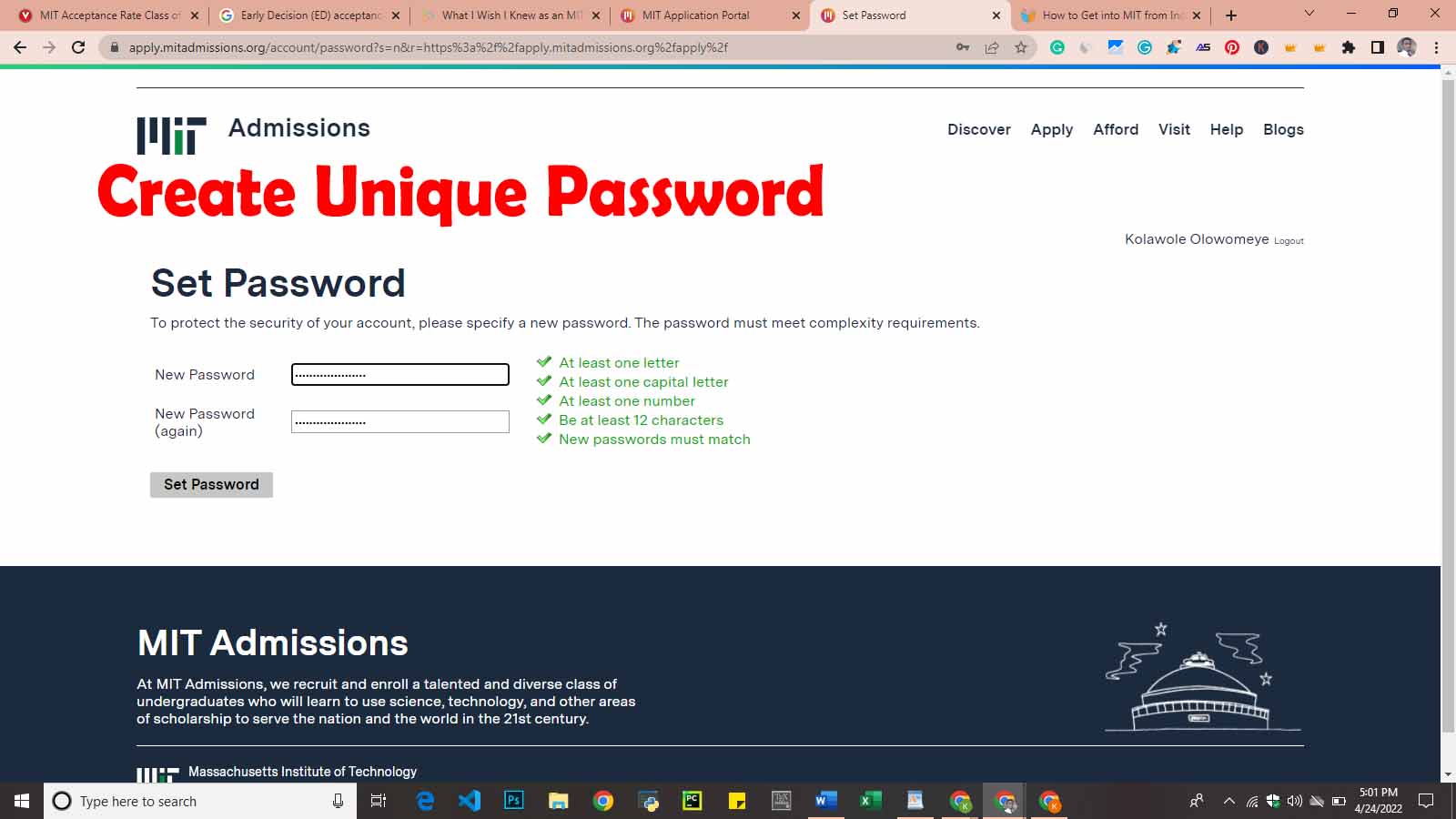Open the Extensions puzzle icon
This screenshot has height=819, width=1456.
pyautogui.click(x=1349, y=47)
